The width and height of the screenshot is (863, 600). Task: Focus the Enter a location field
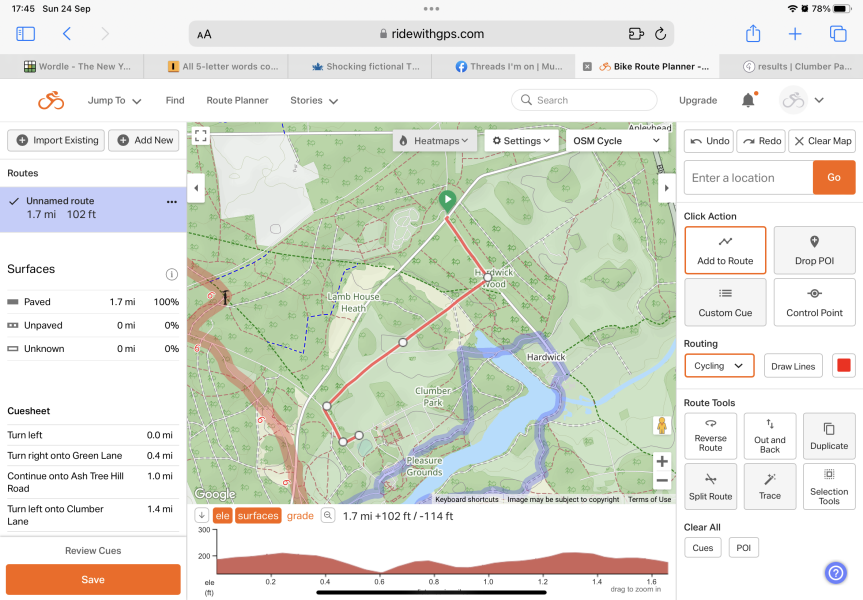(749, 177)
